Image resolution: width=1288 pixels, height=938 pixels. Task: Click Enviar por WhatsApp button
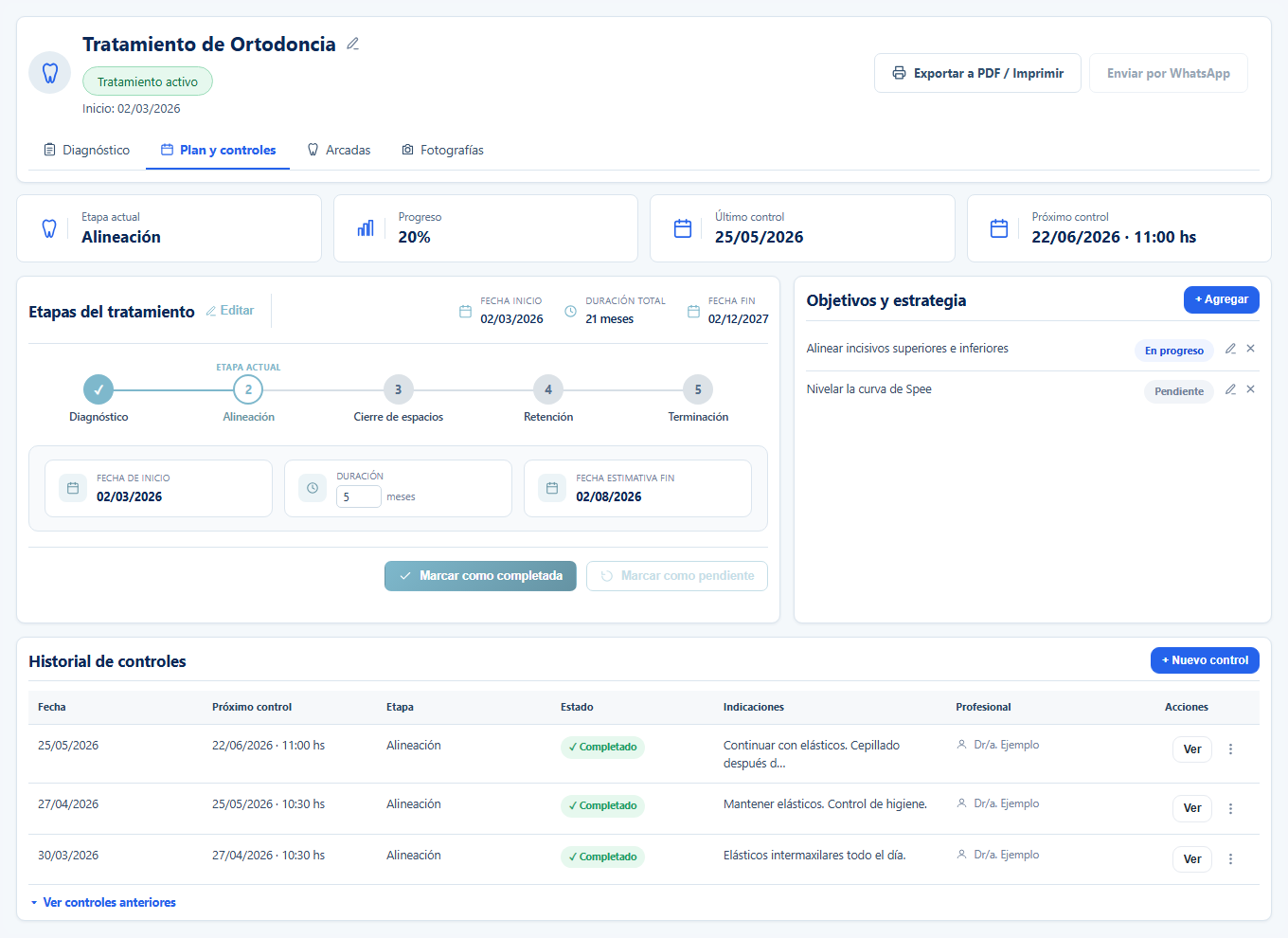click(x=1169, y=73)
